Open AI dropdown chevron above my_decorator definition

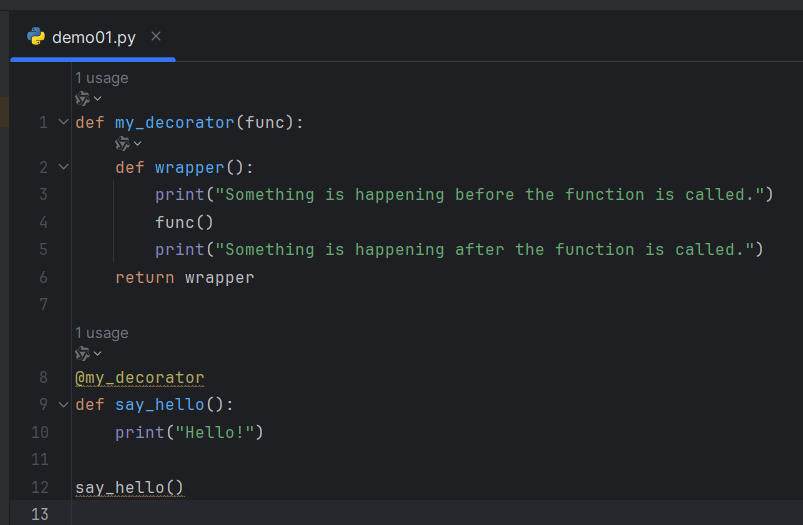[97, 98]
